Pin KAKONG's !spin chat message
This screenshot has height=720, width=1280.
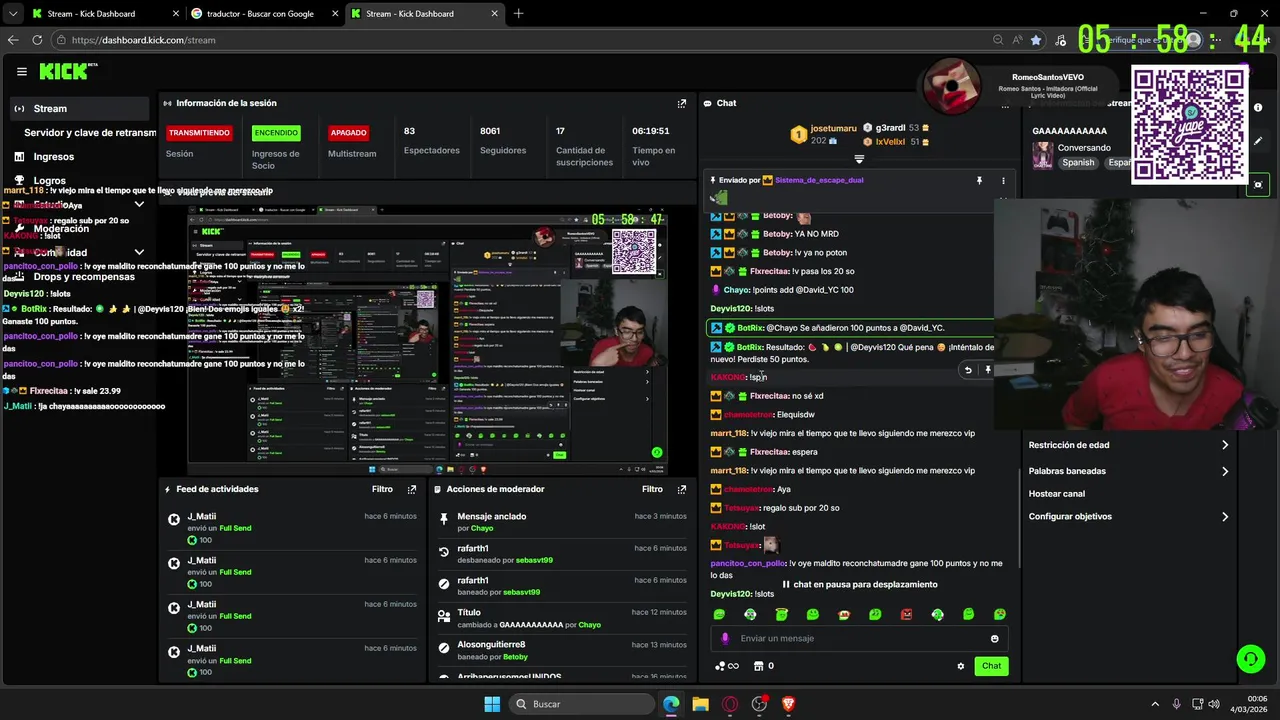click(x=988, y=370)
